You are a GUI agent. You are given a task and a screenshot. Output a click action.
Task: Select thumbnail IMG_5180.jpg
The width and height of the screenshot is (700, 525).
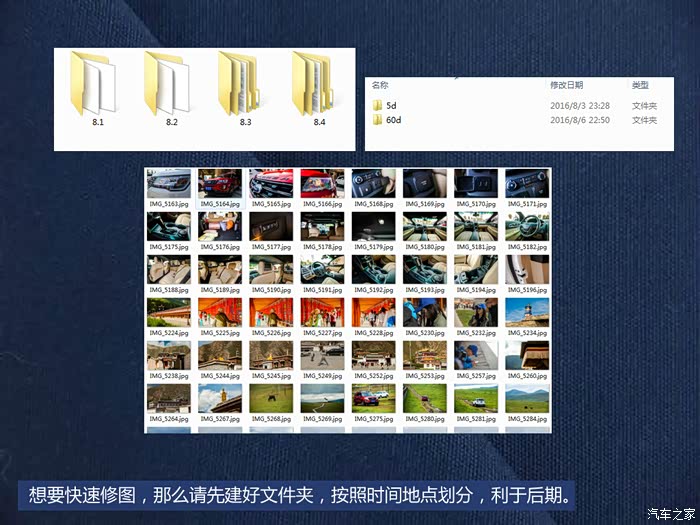point(425,226)
